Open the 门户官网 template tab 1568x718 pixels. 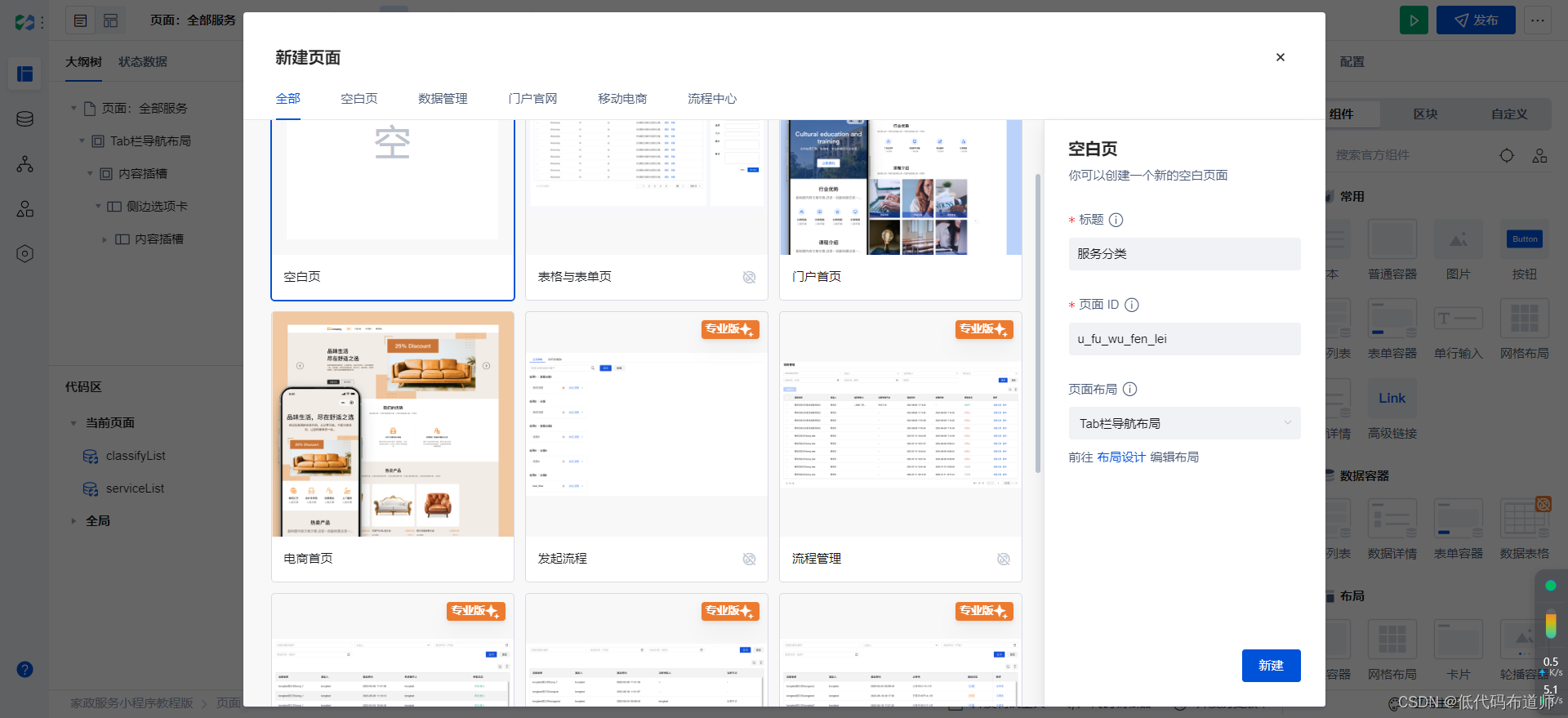click(x=532, y=99)
